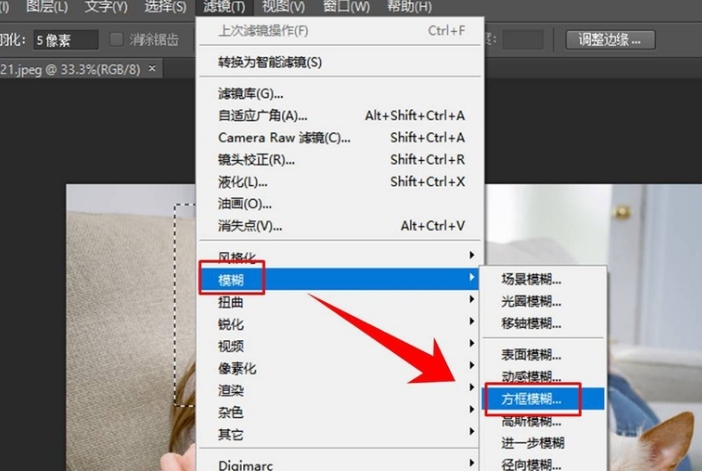This screenshot has height=471, width=702.
Task: Open the 文字(Y) menu
Action: [x=106, y=6]
